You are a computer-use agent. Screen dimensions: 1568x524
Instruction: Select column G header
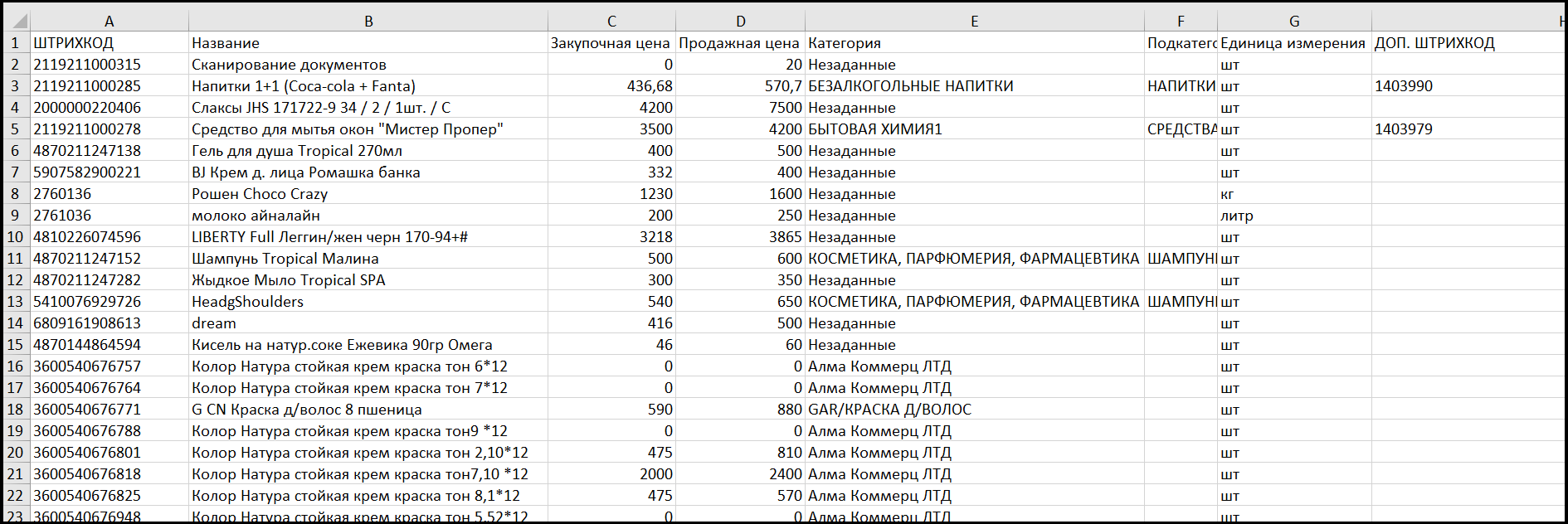[x=1294, y=21]
